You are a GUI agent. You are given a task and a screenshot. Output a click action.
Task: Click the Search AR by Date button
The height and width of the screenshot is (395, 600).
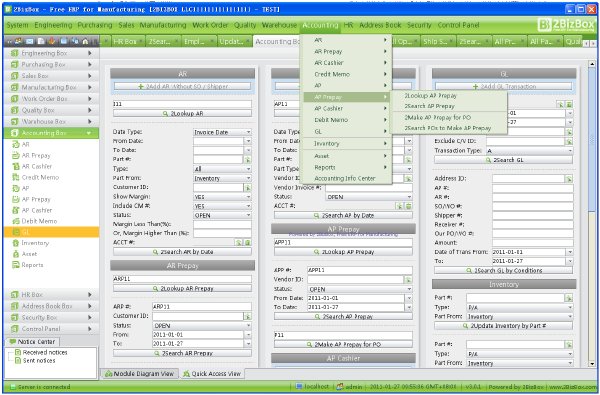(183, 252)
